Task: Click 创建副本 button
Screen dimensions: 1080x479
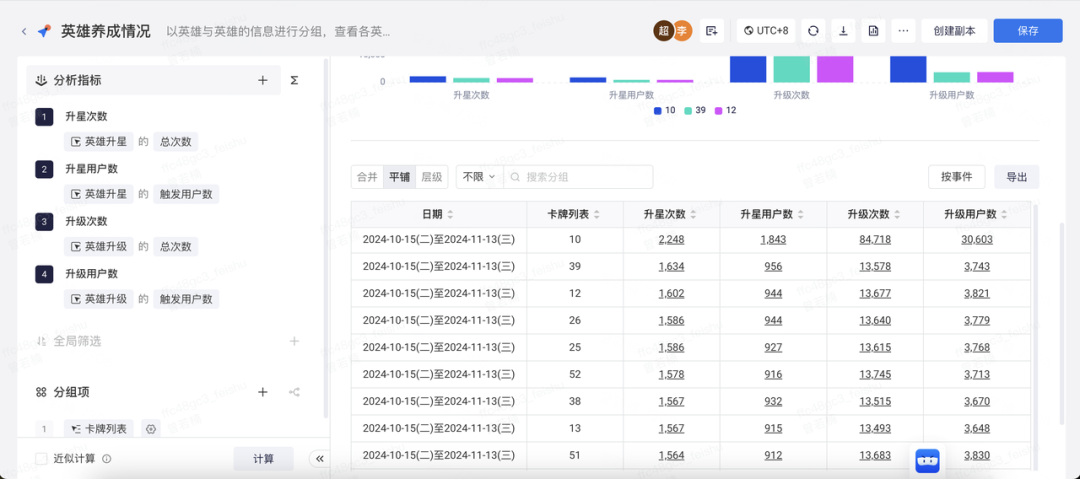Action: [954, 31]
